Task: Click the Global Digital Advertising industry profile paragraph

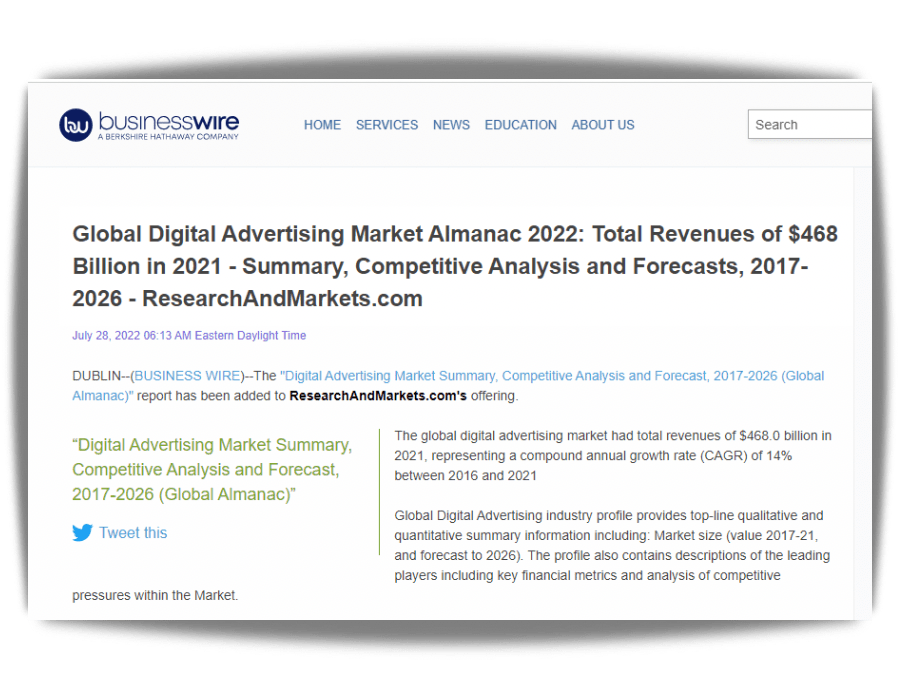Action: (x=612, y=545)
